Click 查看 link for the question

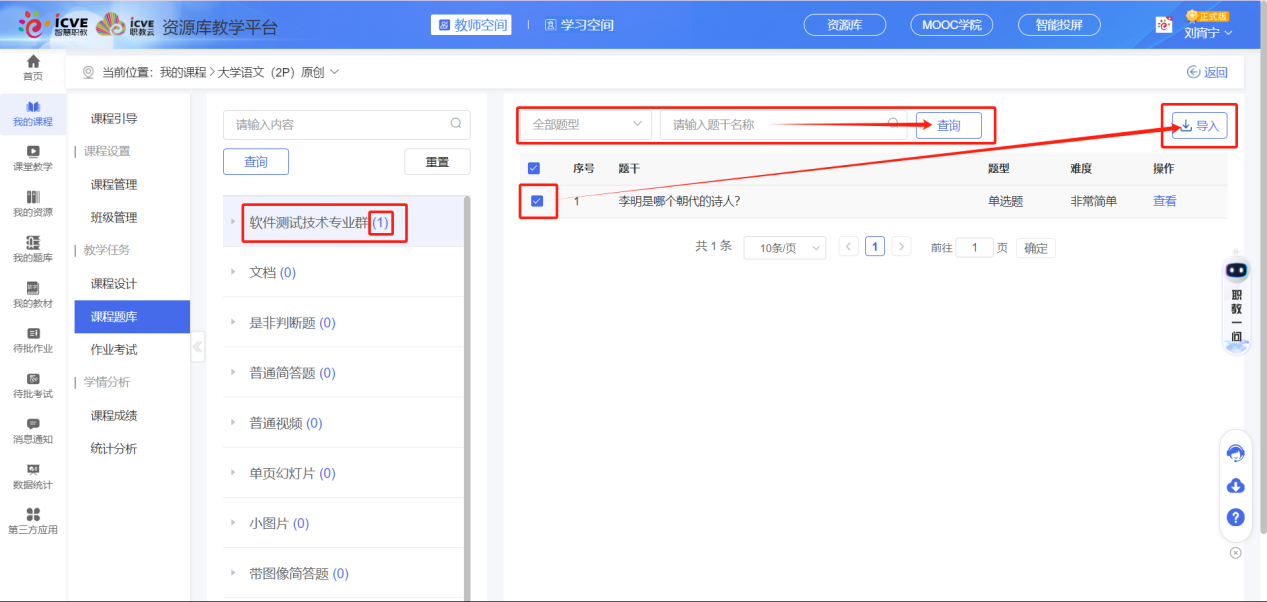tap(1164, 201)
